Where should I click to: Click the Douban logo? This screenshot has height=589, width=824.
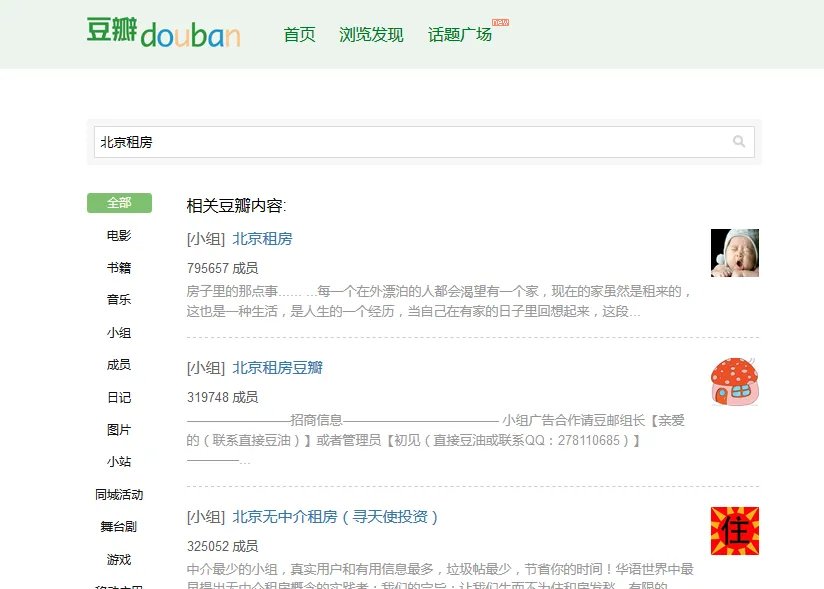(x=163, y=34)
